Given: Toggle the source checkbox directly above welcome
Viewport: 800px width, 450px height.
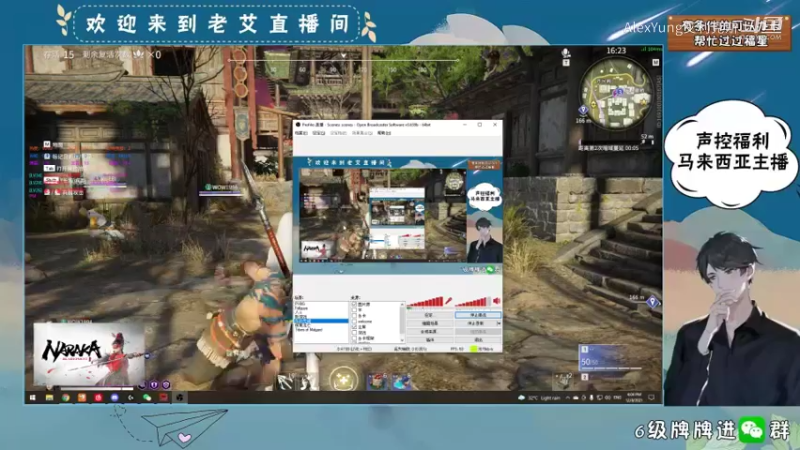Looking at the screenshot, I should pyautogui.click(x=354, y=316).
